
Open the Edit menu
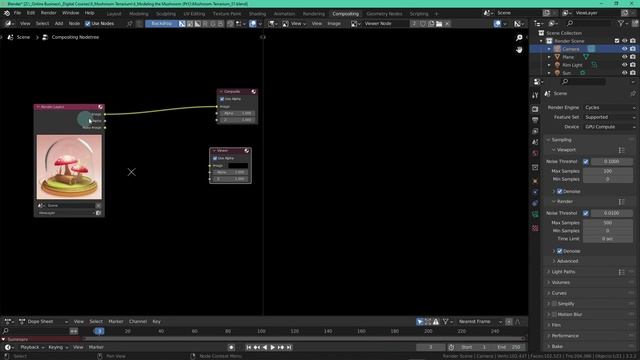pos(31,13)
